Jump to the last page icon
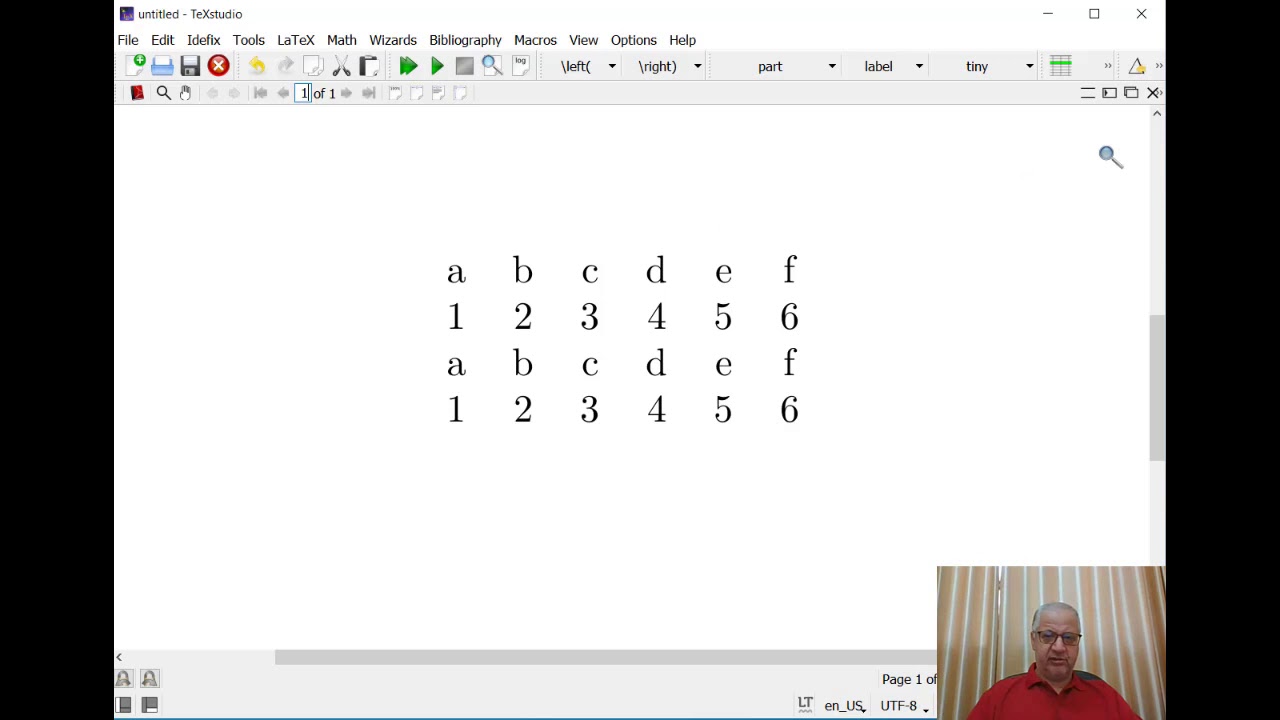This screenshot has height=720, width=1280. point(368,93)
